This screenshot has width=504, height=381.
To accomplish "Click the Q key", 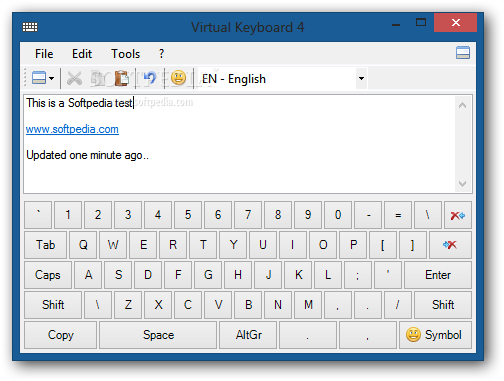I will pos(83,245).
